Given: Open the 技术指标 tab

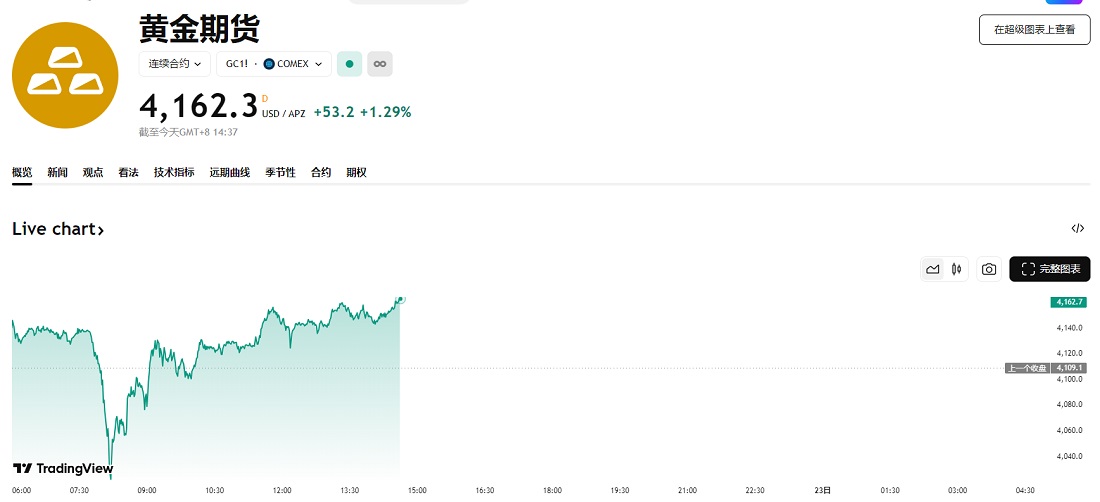Looking at the screenshot, I should pyautogui.click(x=174, y=173).
